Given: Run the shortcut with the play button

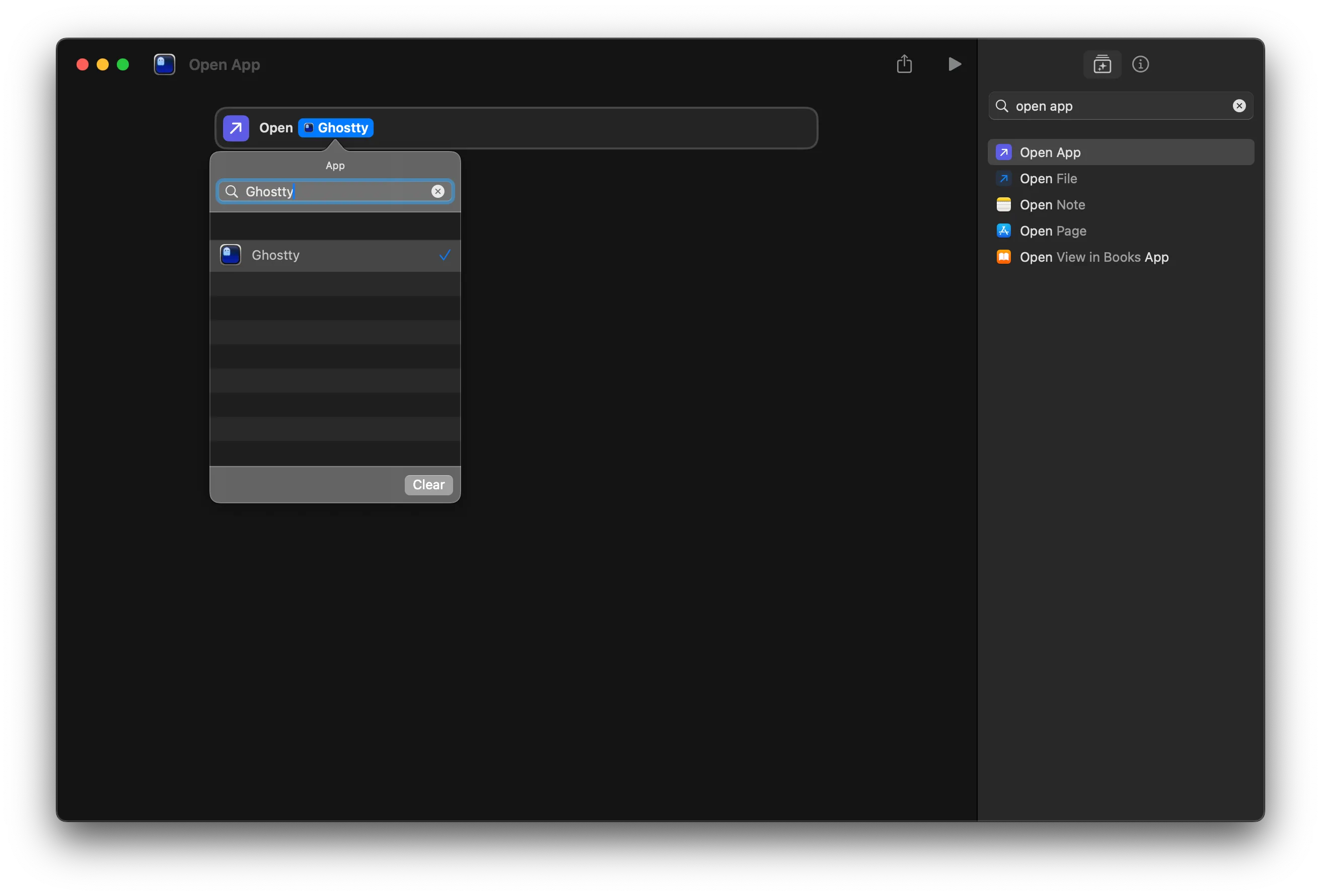Looking at the screenshot, I should [955, 64].
